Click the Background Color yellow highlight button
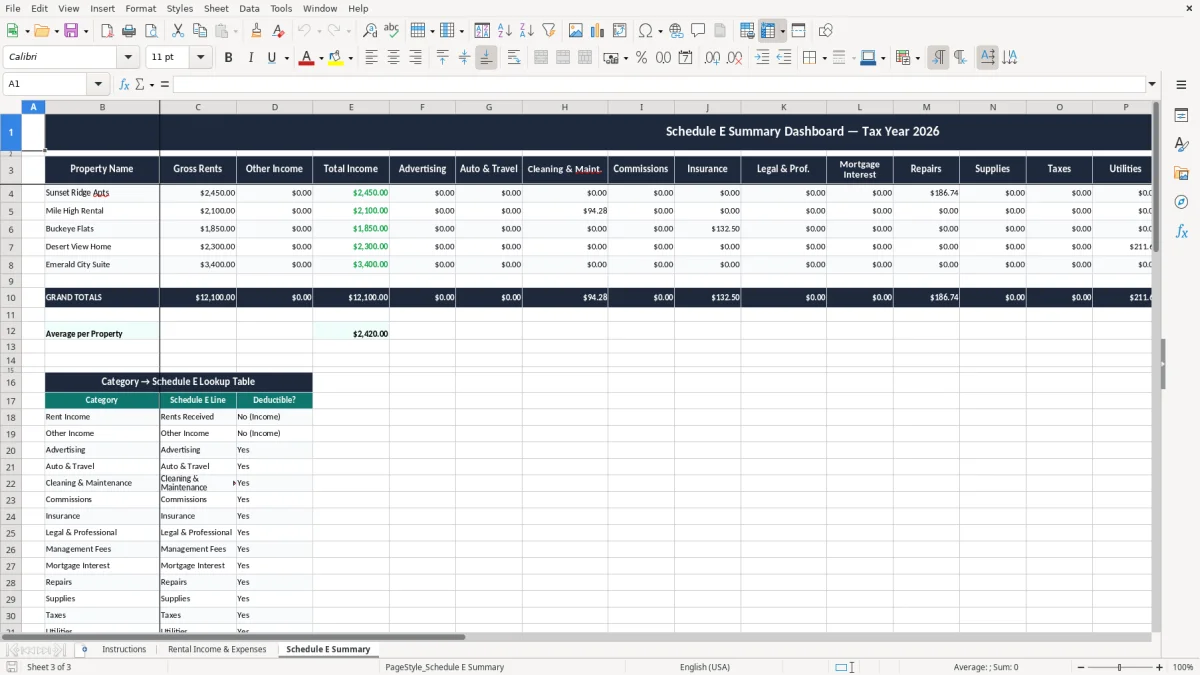 pos(336,58)
